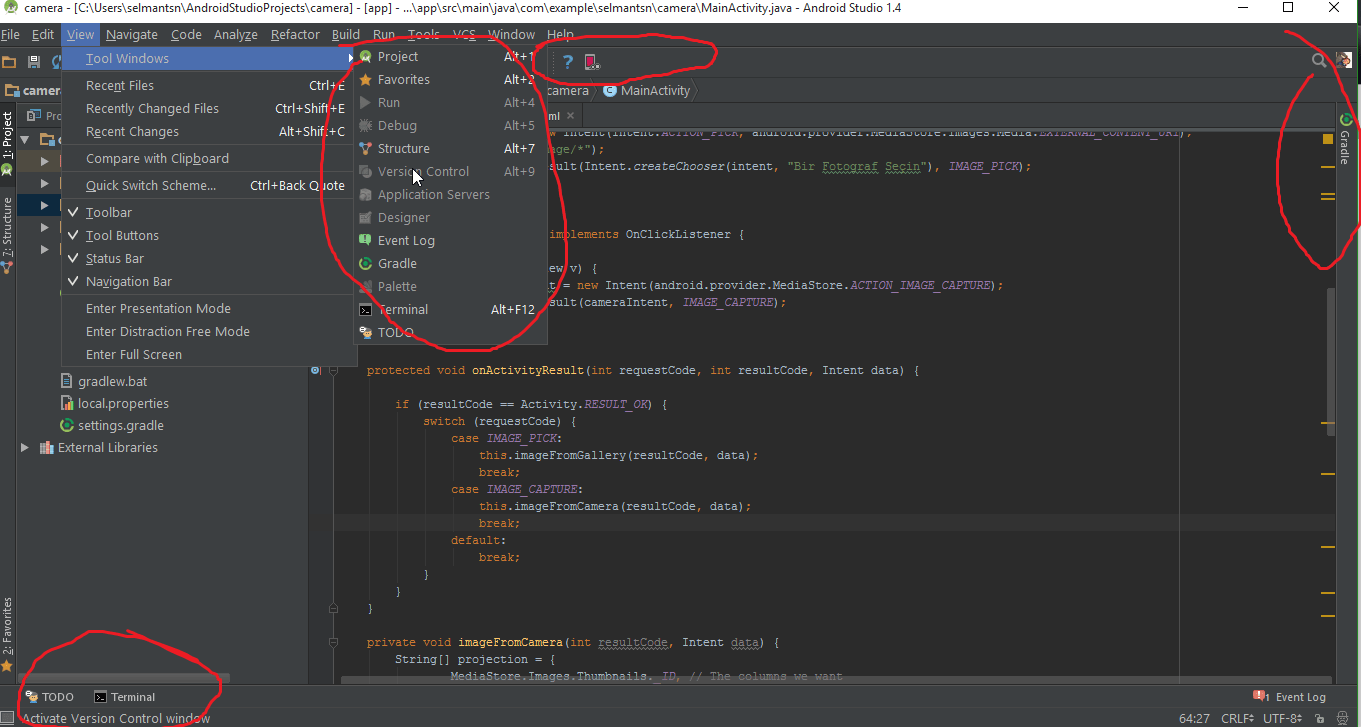Click the Terminal tool button icon at bottom
The height and width of the screenshot is (727, 1361).
(x=100, y=697)
